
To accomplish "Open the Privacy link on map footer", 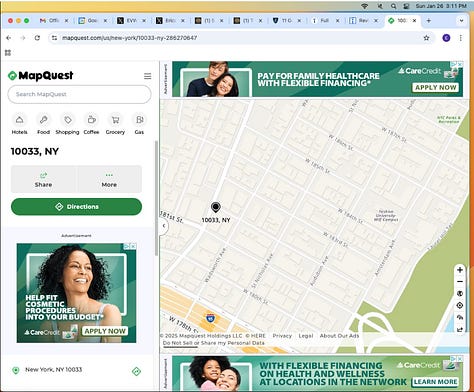I will [x=282, y=336].
